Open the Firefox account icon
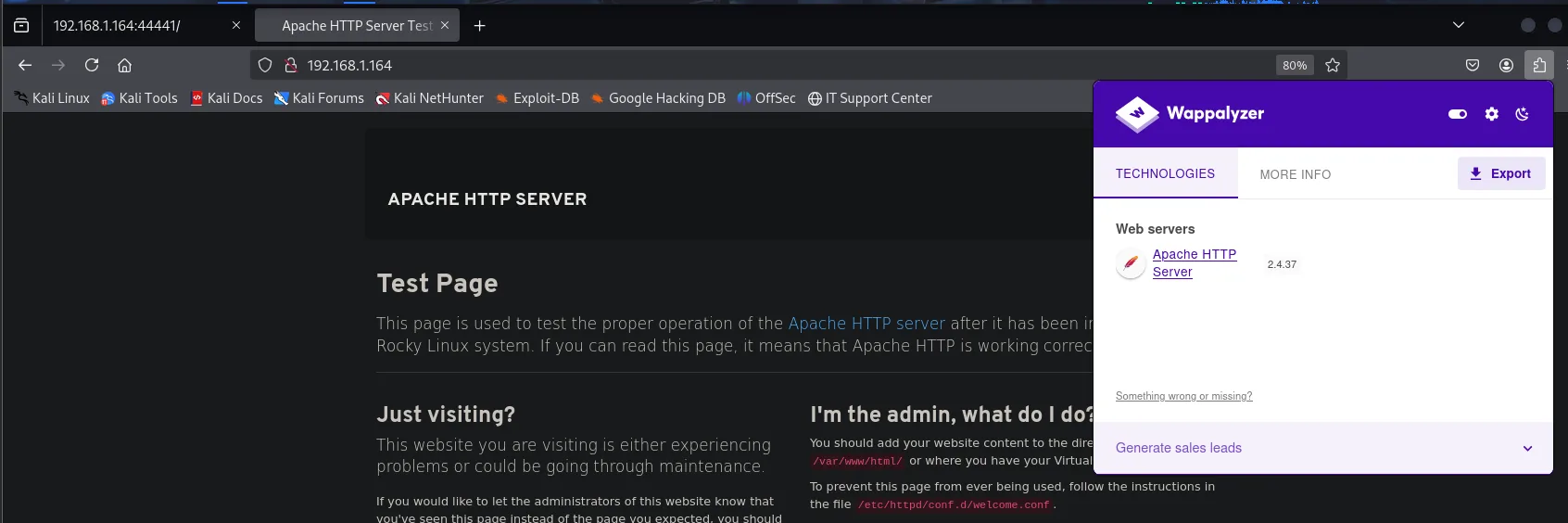The height and width of the screenshot is (523, 1568). click(1506, 65)
